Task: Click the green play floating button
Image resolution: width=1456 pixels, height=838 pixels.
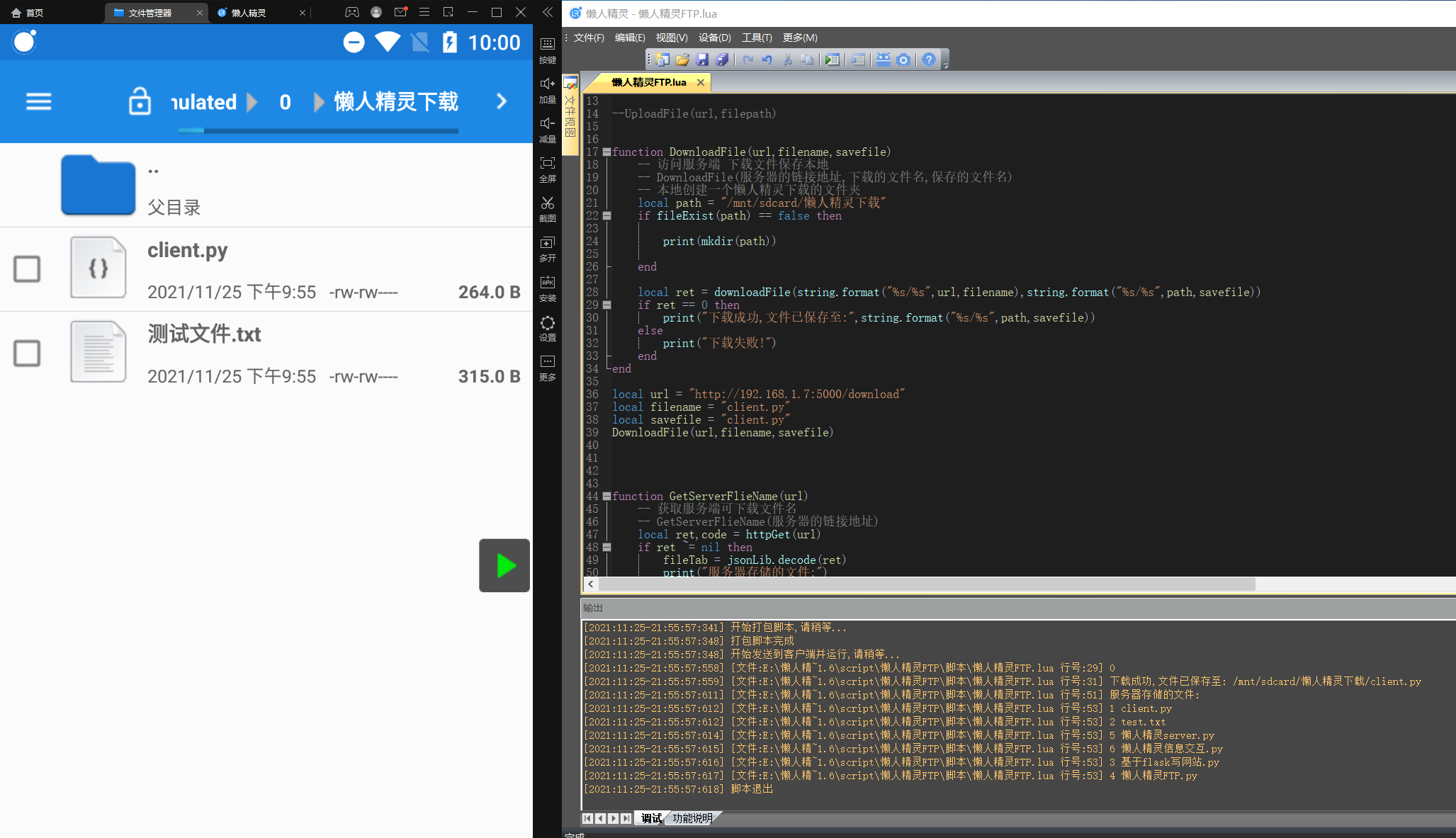Action: [504, 565]
